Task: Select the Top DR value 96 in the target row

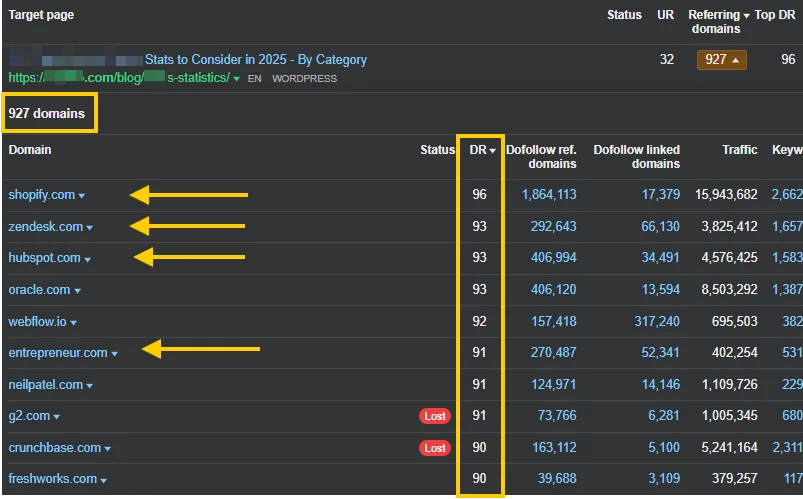Action: (x=788, y=59)
